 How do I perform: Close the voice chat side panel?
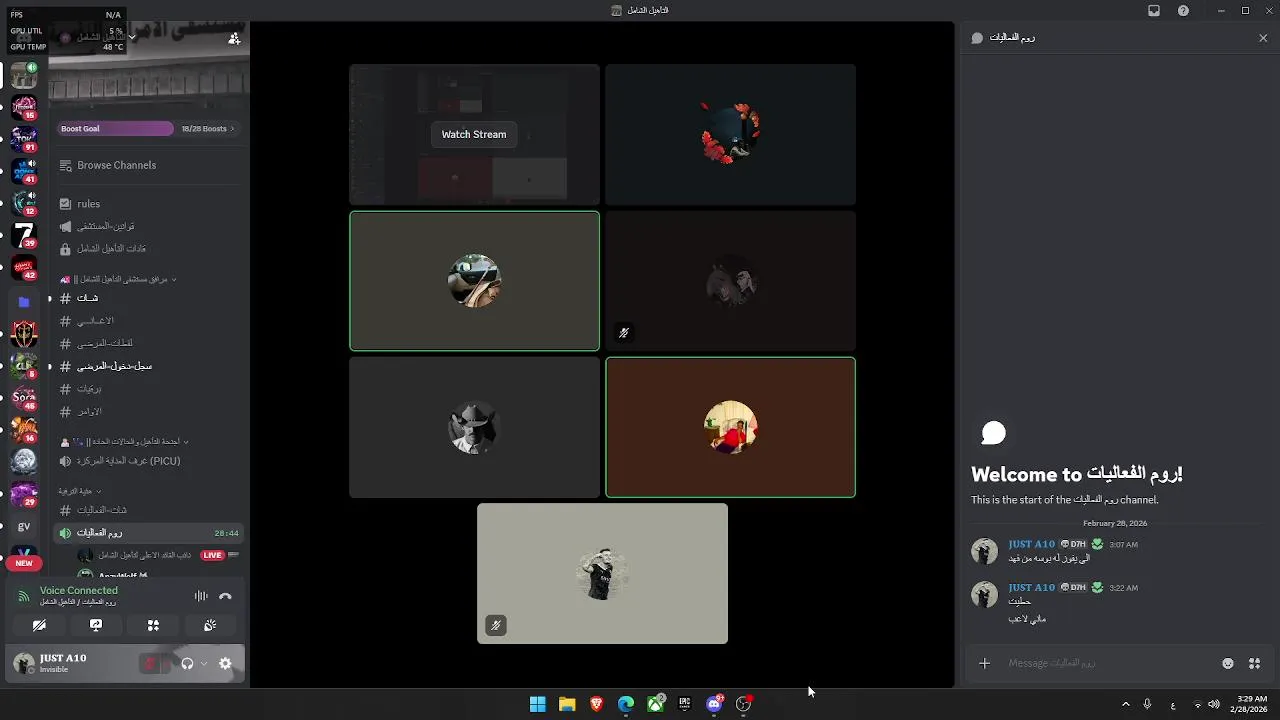pyautogui.click(x=1263, y=38)
